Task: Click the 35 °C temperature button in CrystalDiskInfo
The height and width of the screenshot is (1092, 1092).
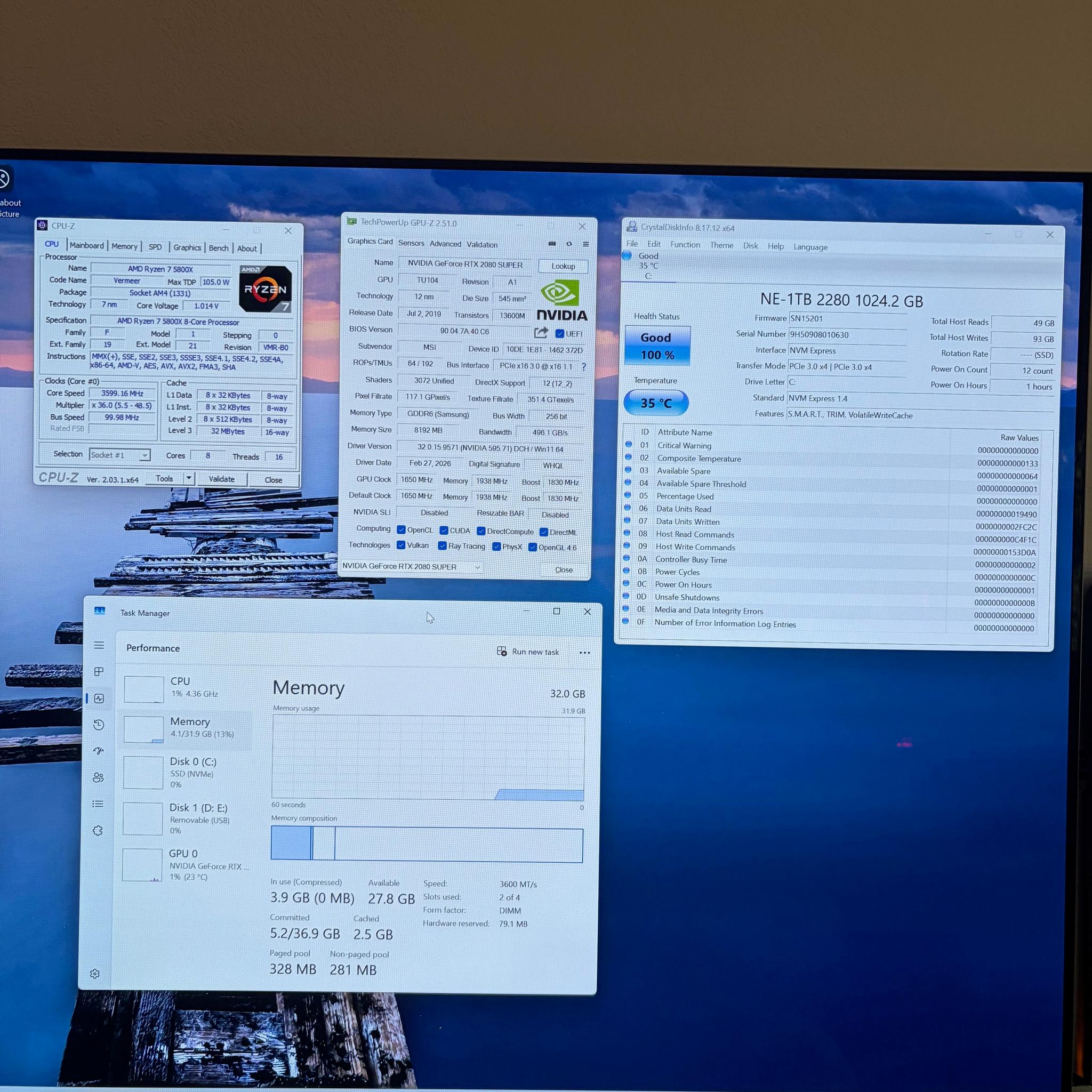Action: (656, 403)
